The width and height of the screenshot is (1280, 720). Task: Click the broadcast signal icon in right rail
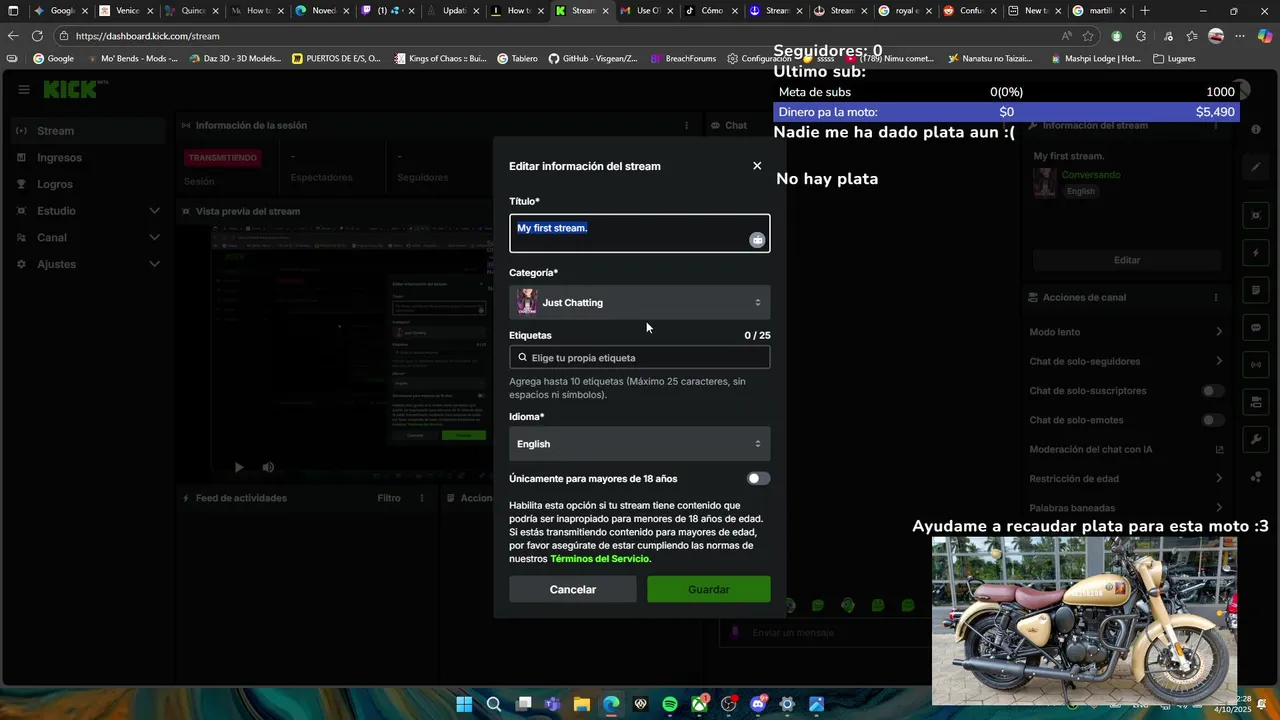pos(1256,365)
